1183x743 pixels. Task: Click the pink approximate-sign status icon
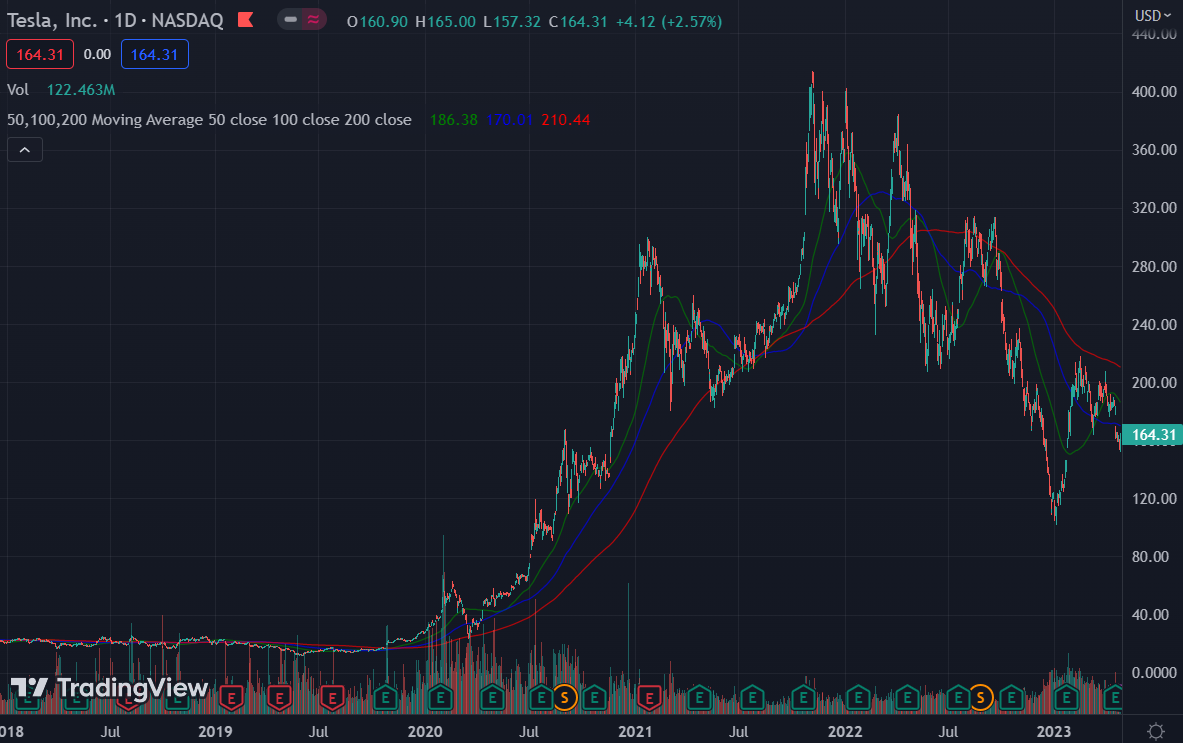[313, 20]
